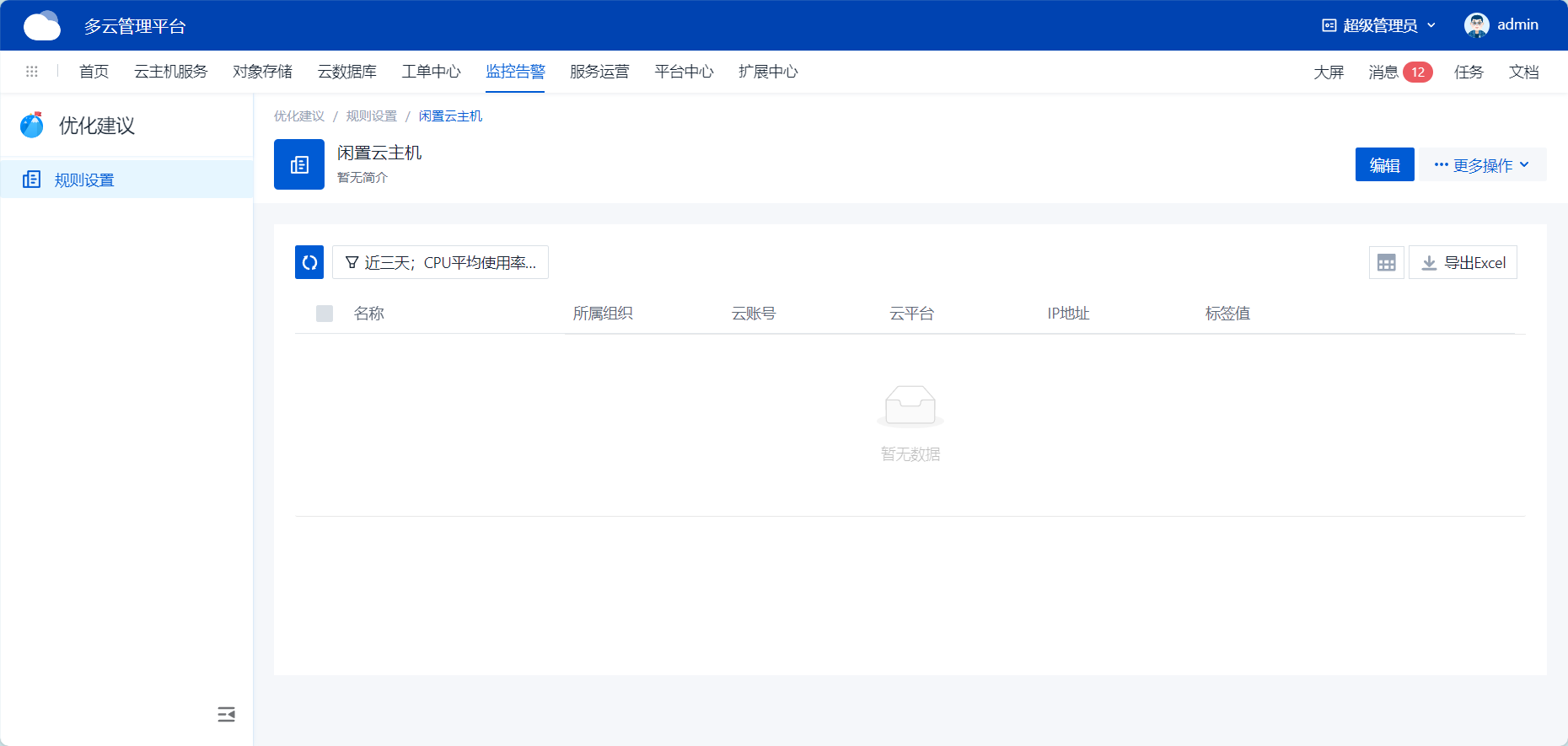Open the 大屏 dashboard link
The width and height of the screenshot is (1568, 746).
click(x=1329, y=72)
